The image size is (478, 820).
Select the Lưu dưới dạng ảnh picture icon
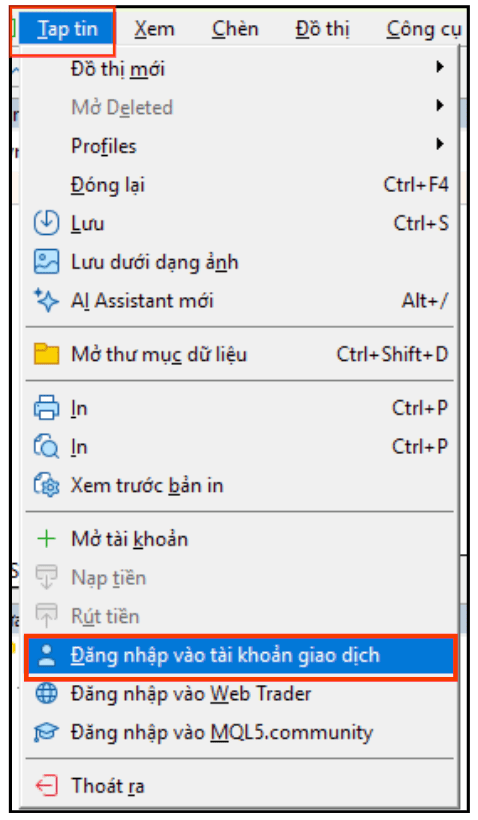46,262
